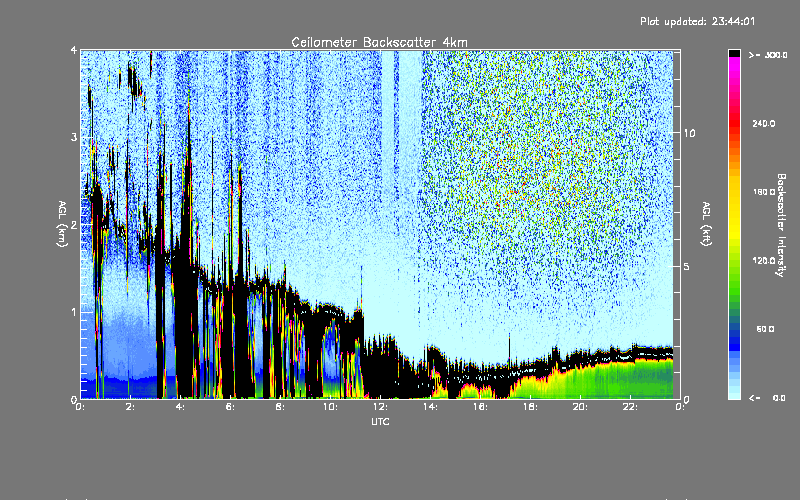Click the 'AGL (km)' left axis label
The height and width of the screenshot is (500, 800).
point(62,224)
